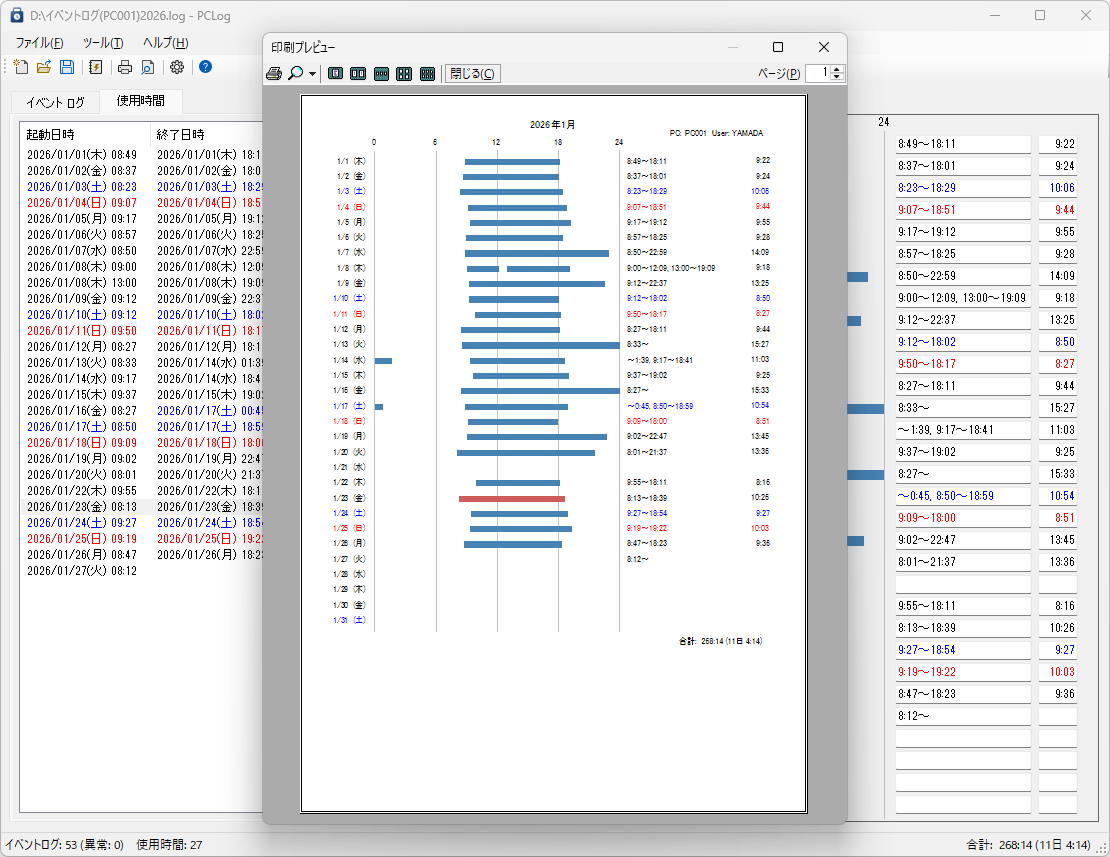Open the ツール(T) menu

coord(102,43)
